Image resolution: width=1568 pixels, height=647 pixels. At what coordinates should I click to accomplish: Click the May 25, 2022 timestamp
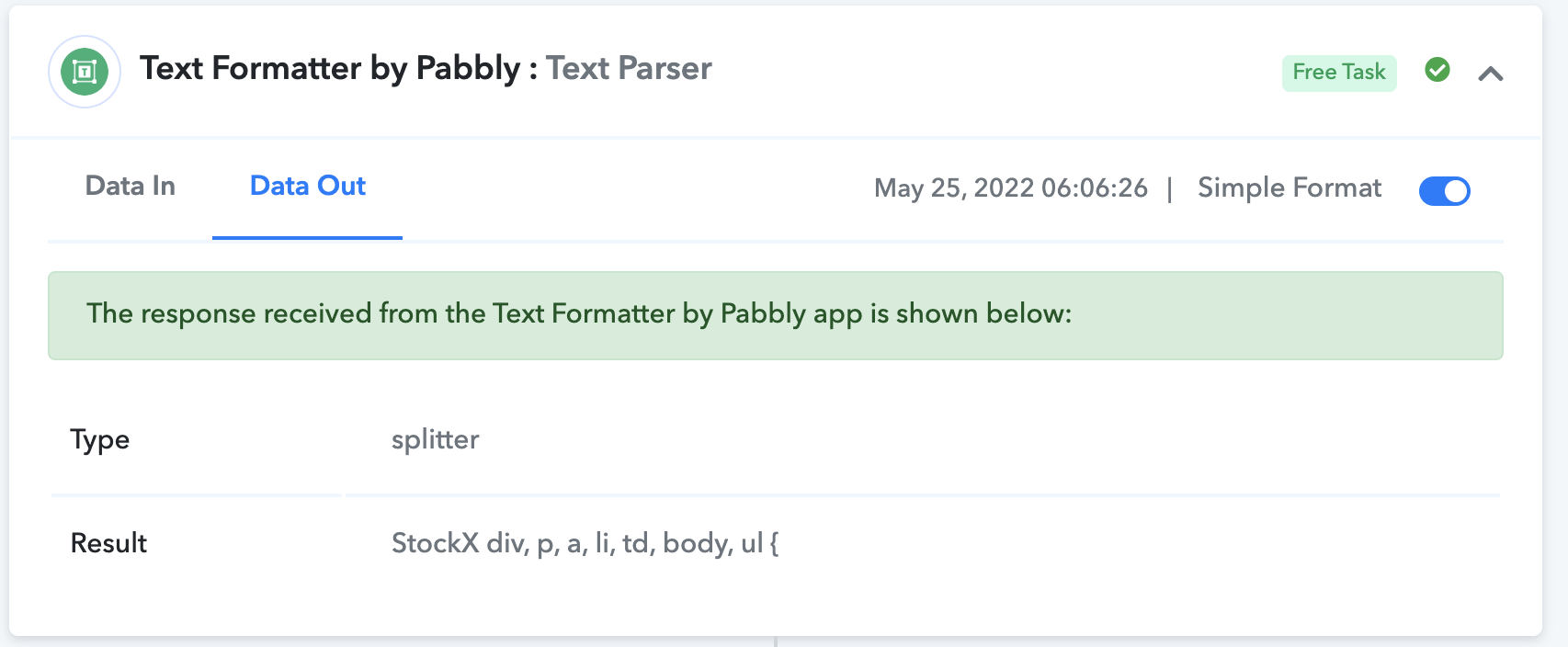[1011, 188]
